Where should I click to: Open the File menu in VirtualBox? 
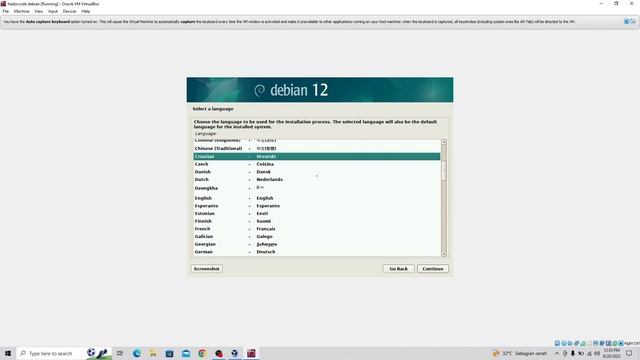(x=6, y=11)
